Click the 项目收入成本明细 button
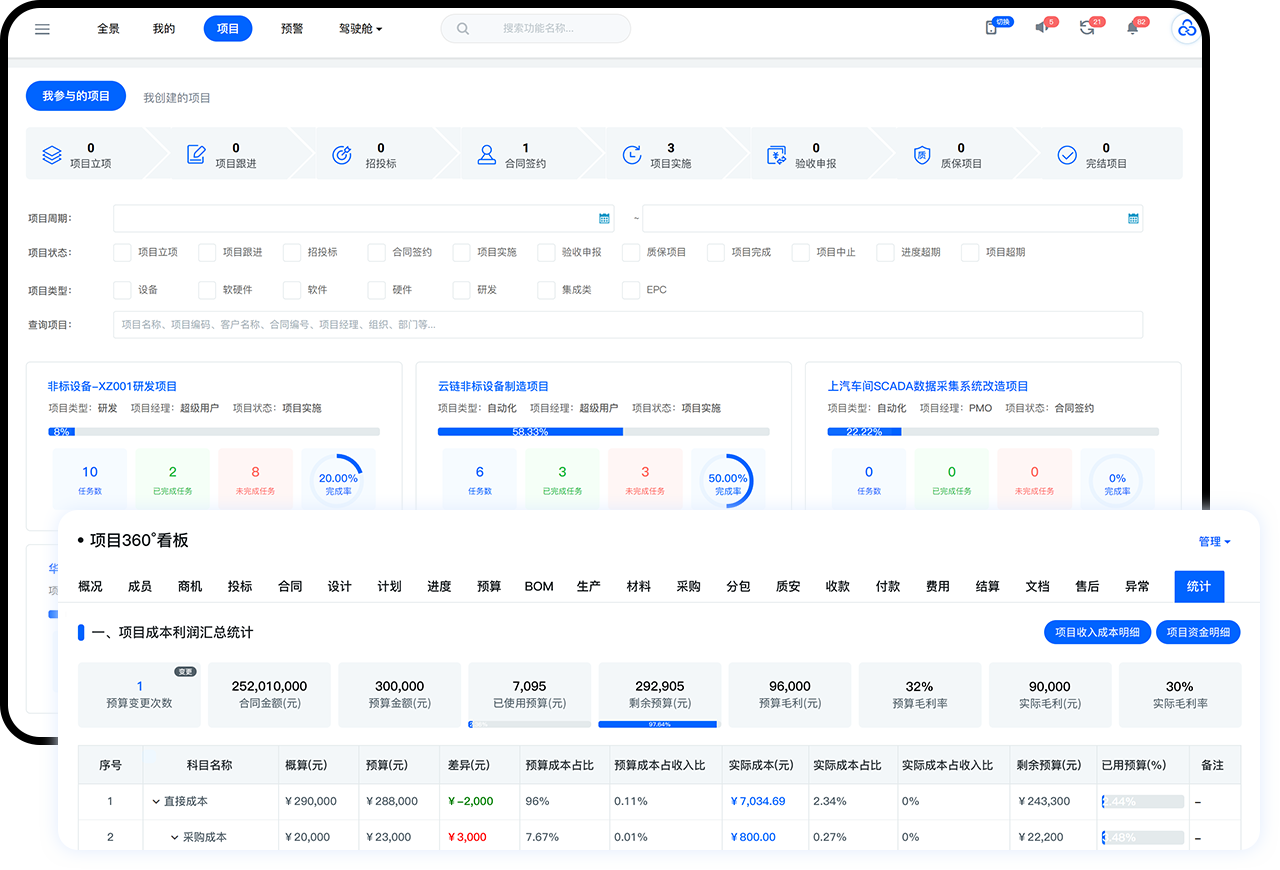This screenshot has height=870, width=1280. click(x=1097, y=632)
